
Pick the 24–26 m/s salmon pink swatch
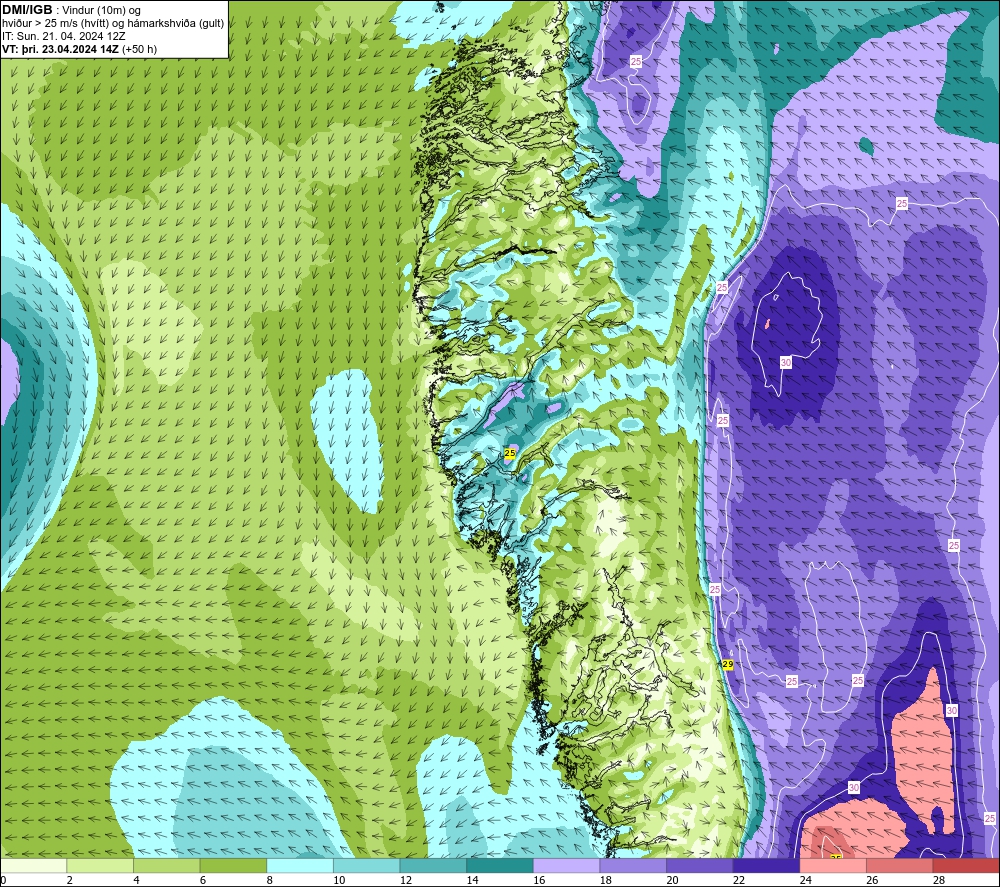coord(833,865)
